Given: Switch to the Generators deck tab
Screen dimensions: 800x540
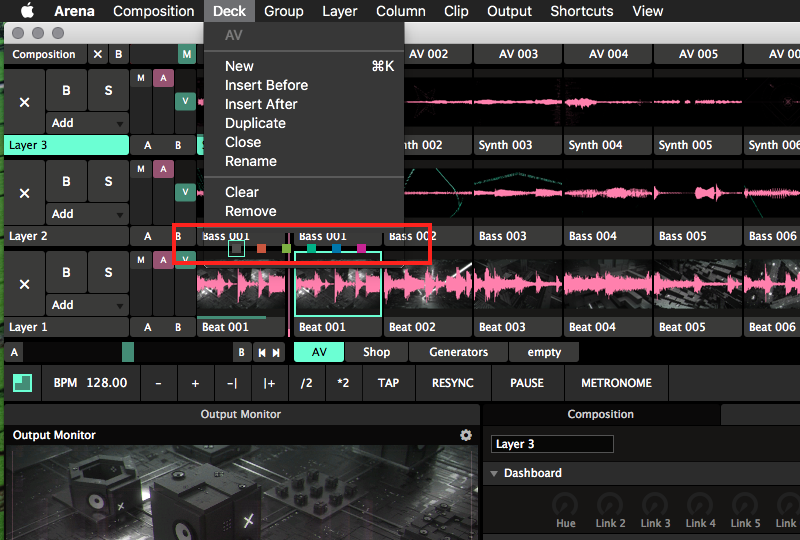Looking at the screenshot, I should 458,352.
